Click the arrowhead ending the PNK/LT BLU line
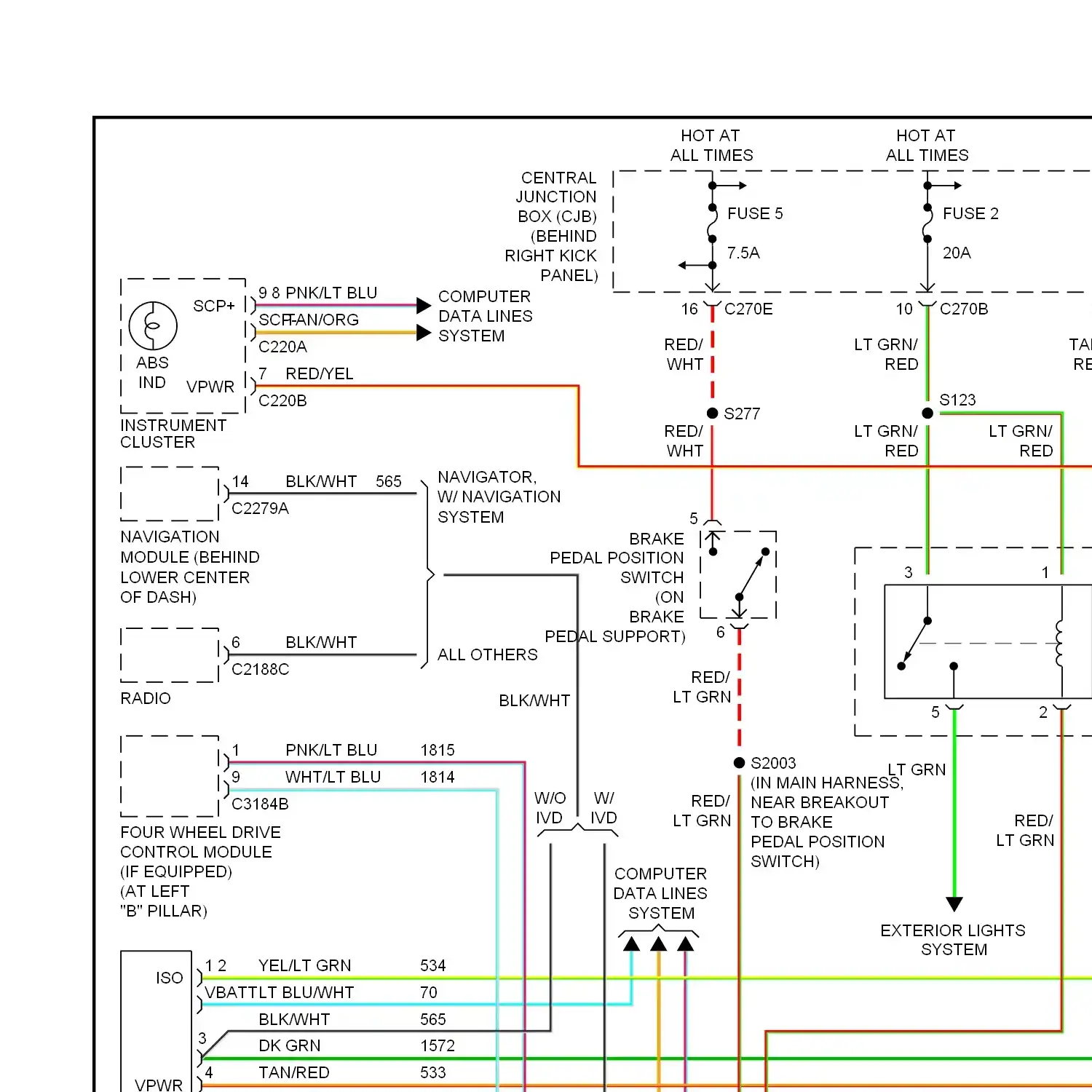This screenshot has width=1092, height=1092. (424, 306)
